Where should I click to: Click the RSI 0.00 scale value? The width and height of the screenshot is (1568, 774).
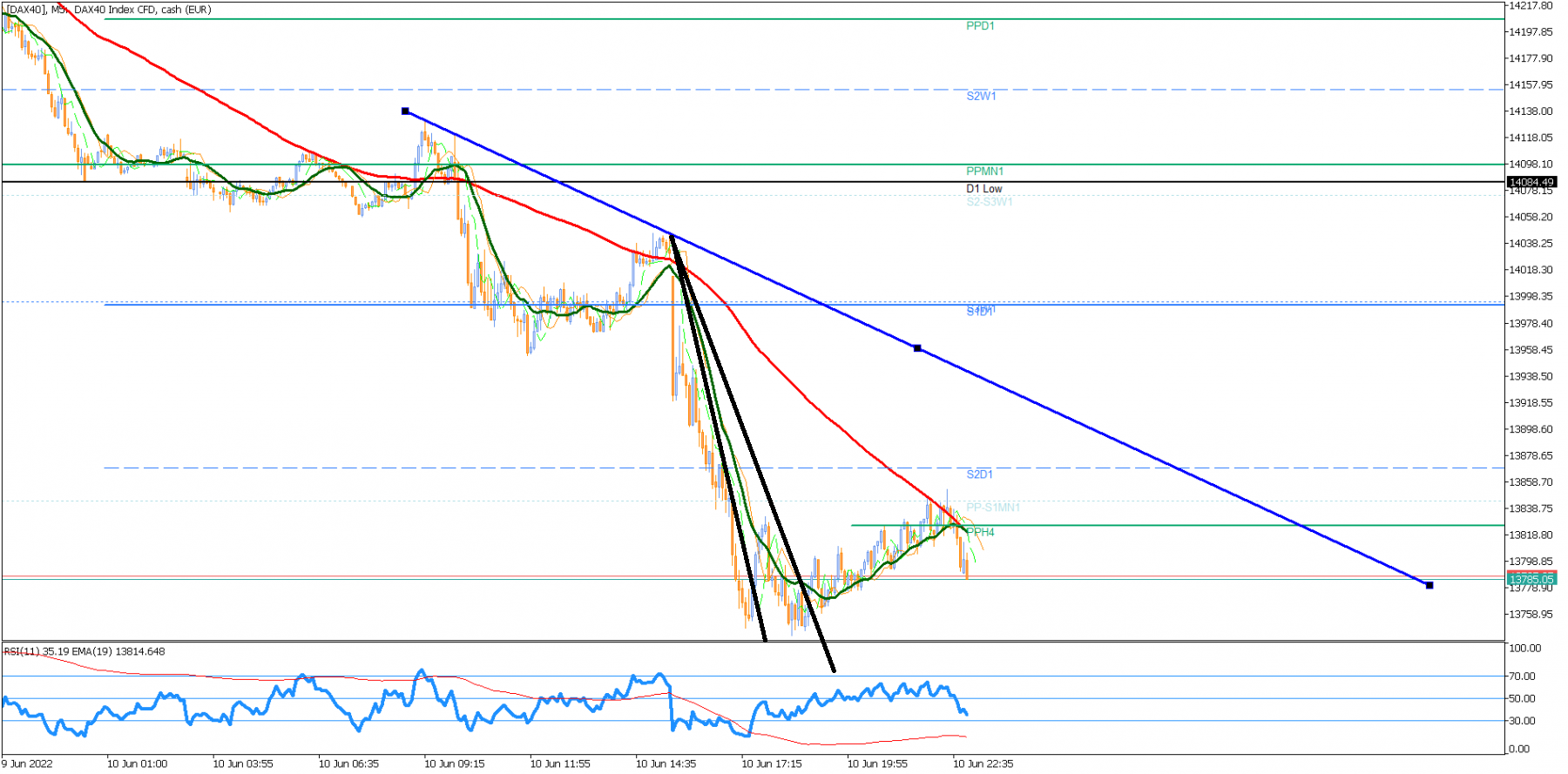[1519, 749]
